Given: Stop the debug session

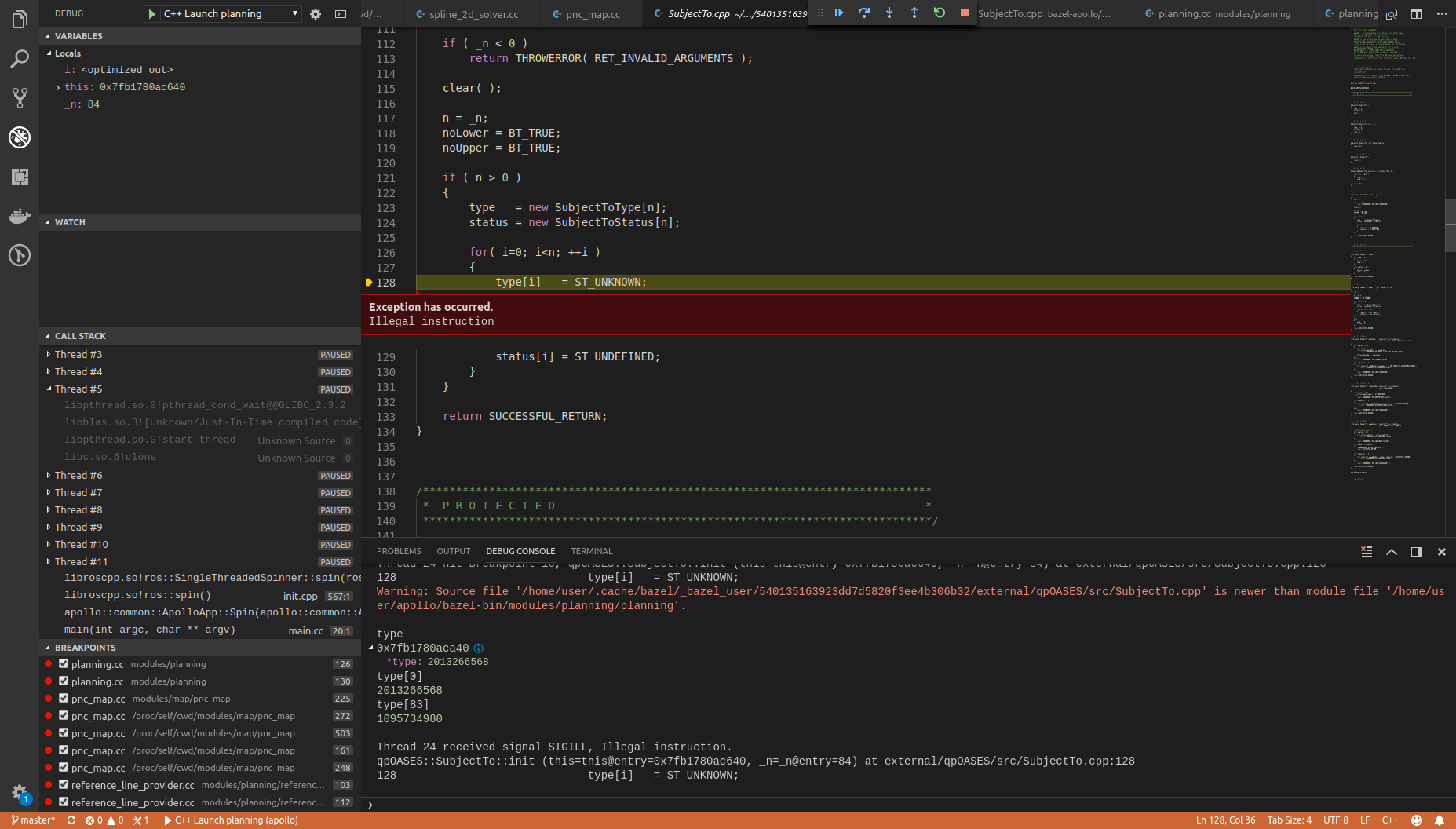Looking at the screenshot, I should [965, 13].
